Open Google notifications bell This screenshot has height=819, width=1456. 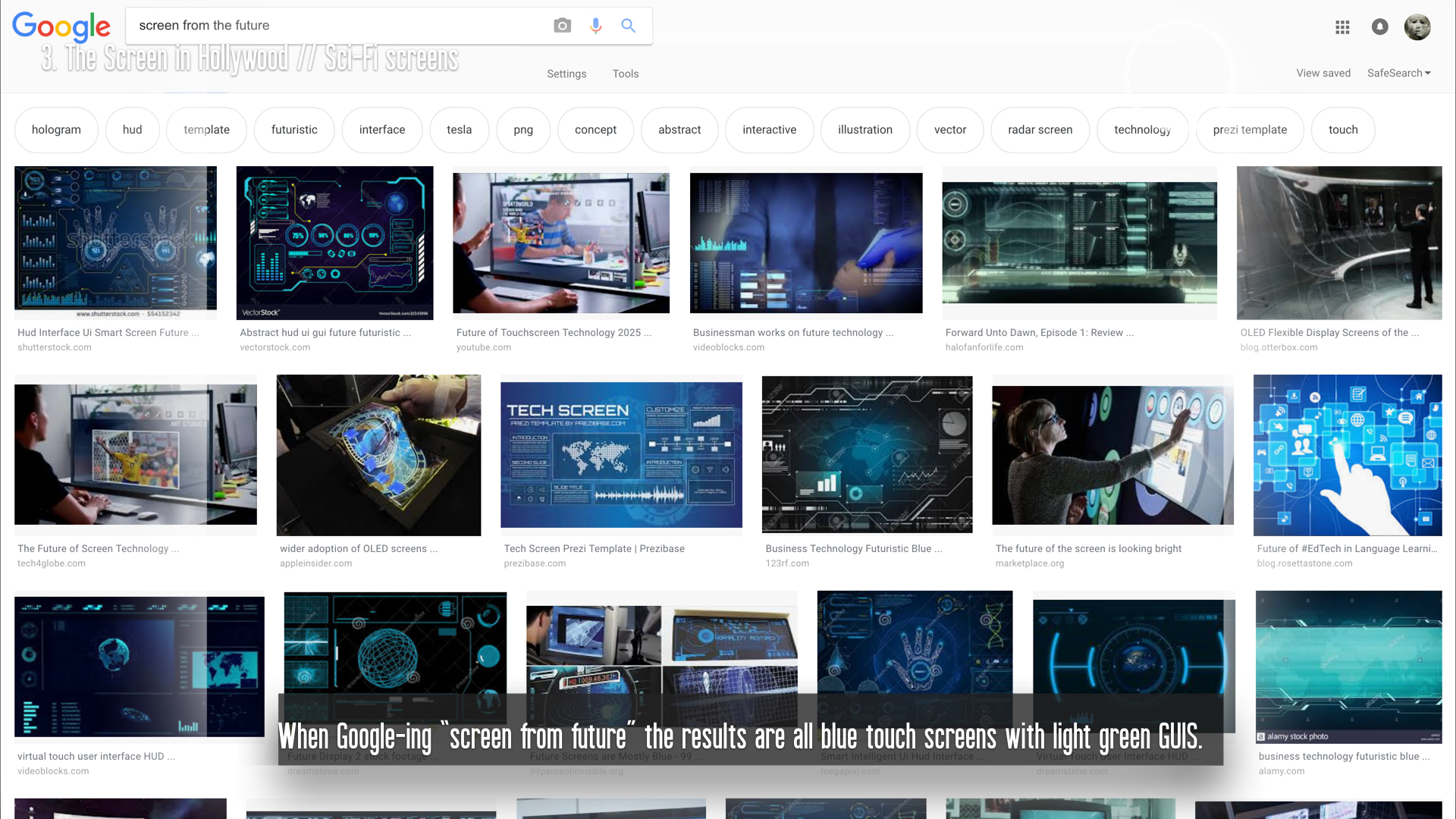[1379, 27]
